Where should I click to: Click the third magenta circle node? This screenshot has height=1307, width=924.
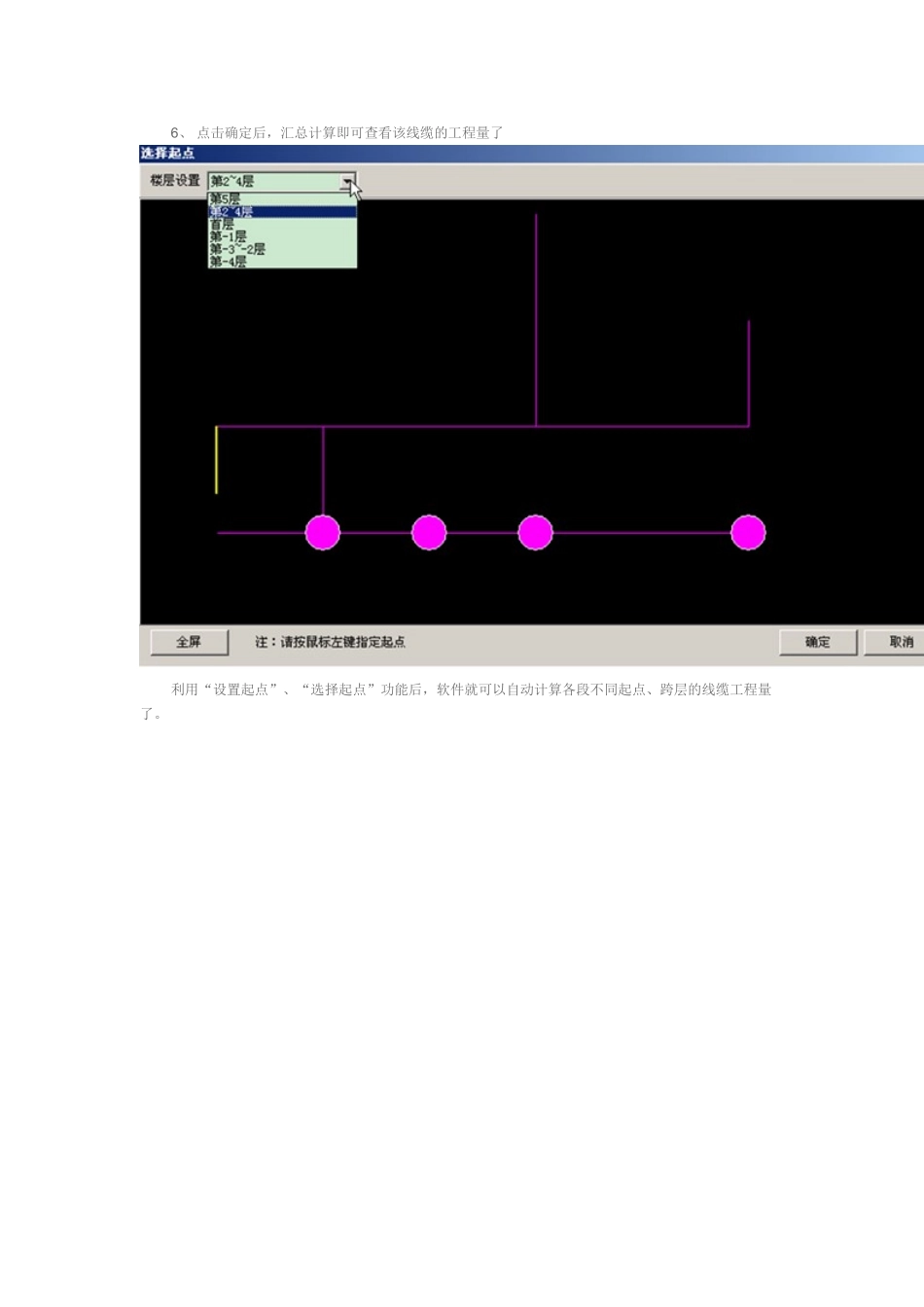click(x=535, y=533)
